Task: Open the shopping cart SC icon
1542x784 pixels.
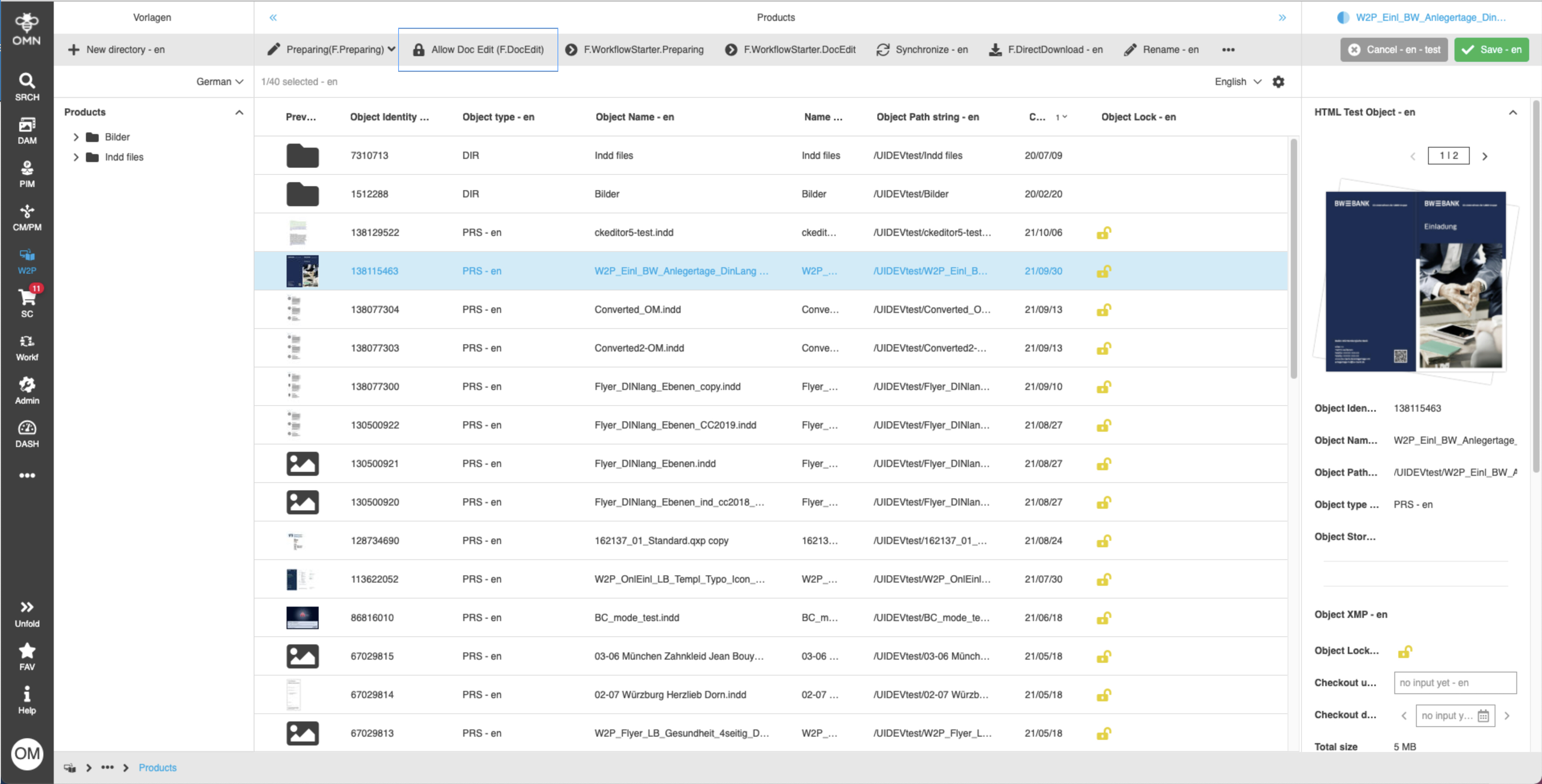Action: 26,303
